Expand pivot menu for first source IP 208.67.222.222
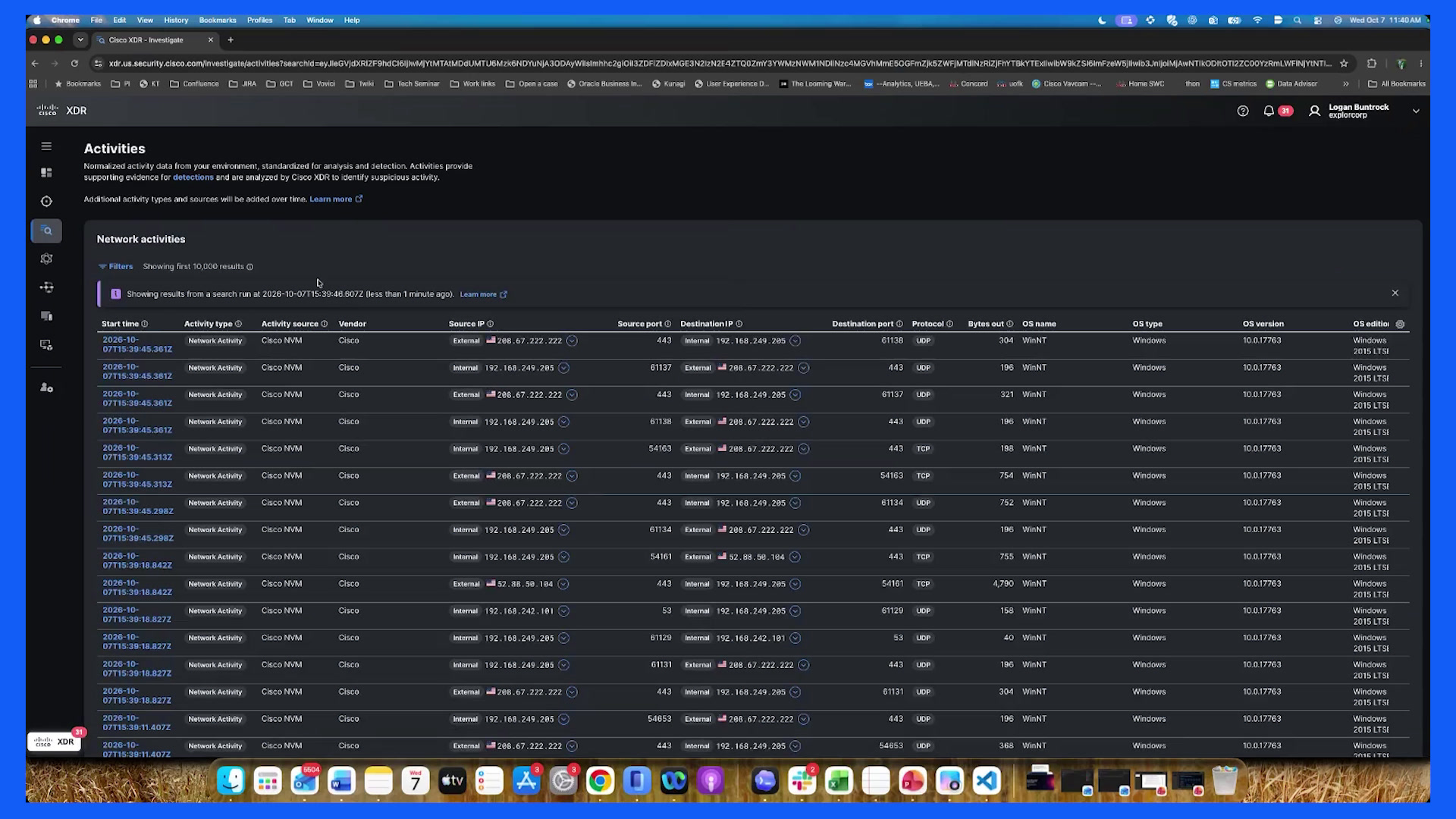Image resolution: width=1456 pixels, height=819 pixels. [572, 341]
